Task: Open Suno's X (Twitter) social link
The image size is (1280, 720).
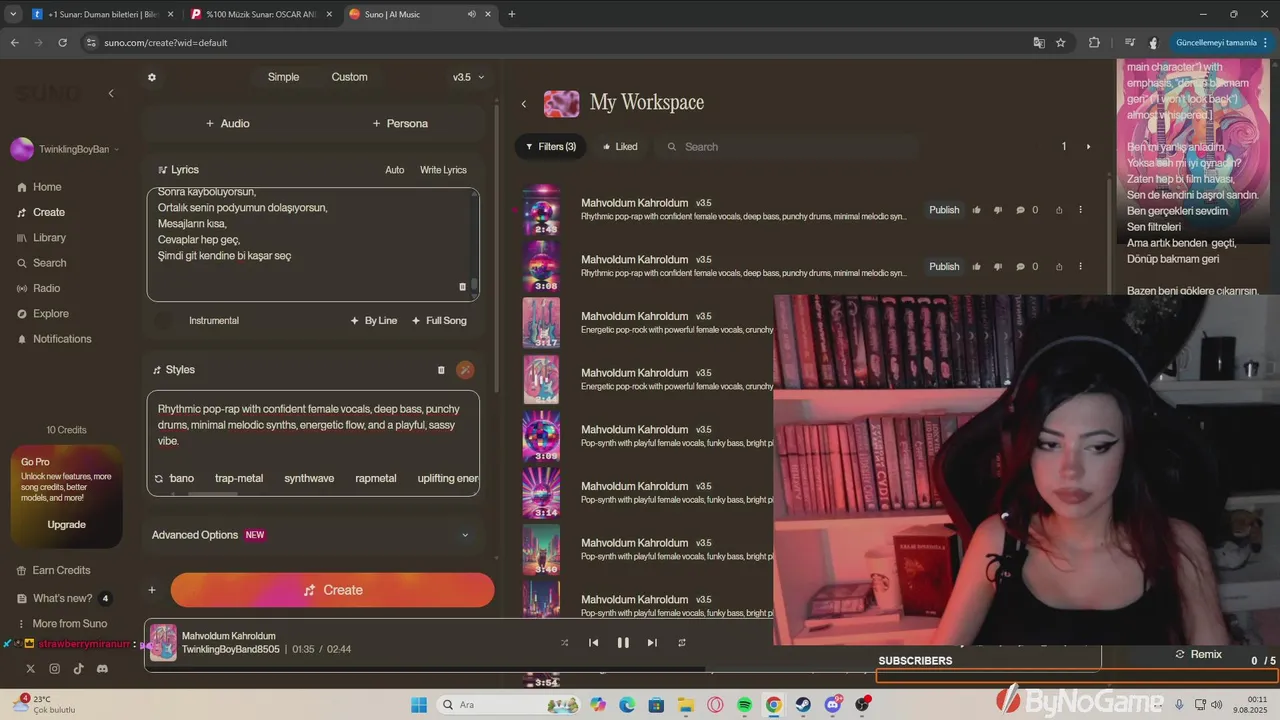Action: 30,669
